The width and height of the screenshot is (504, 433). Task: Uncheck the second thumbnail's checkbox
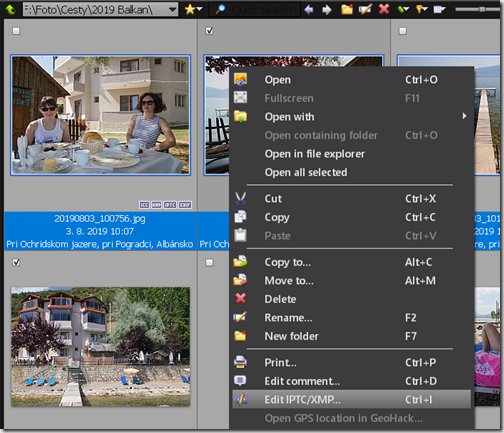[209, 31]
